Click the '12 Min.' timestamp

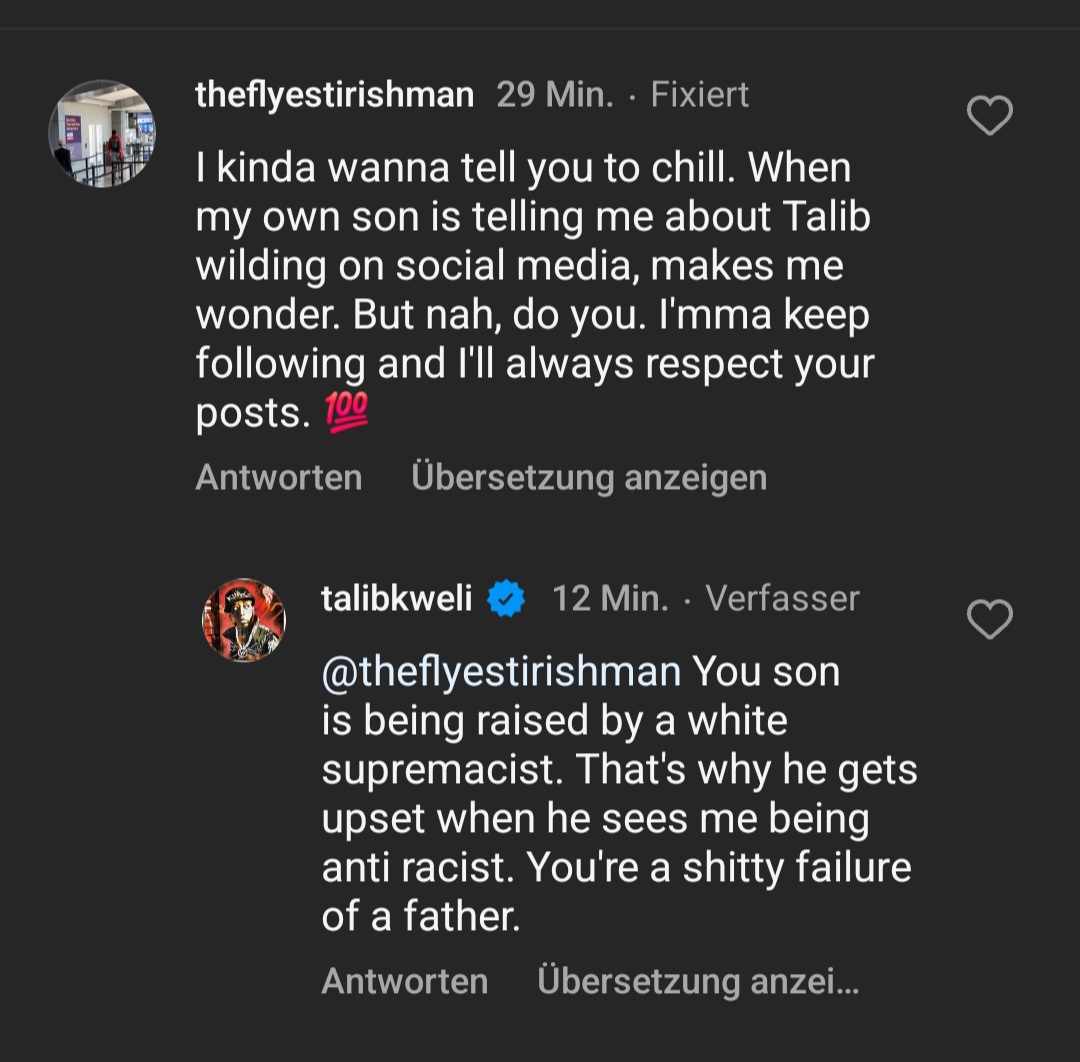[x=610, y=599]
